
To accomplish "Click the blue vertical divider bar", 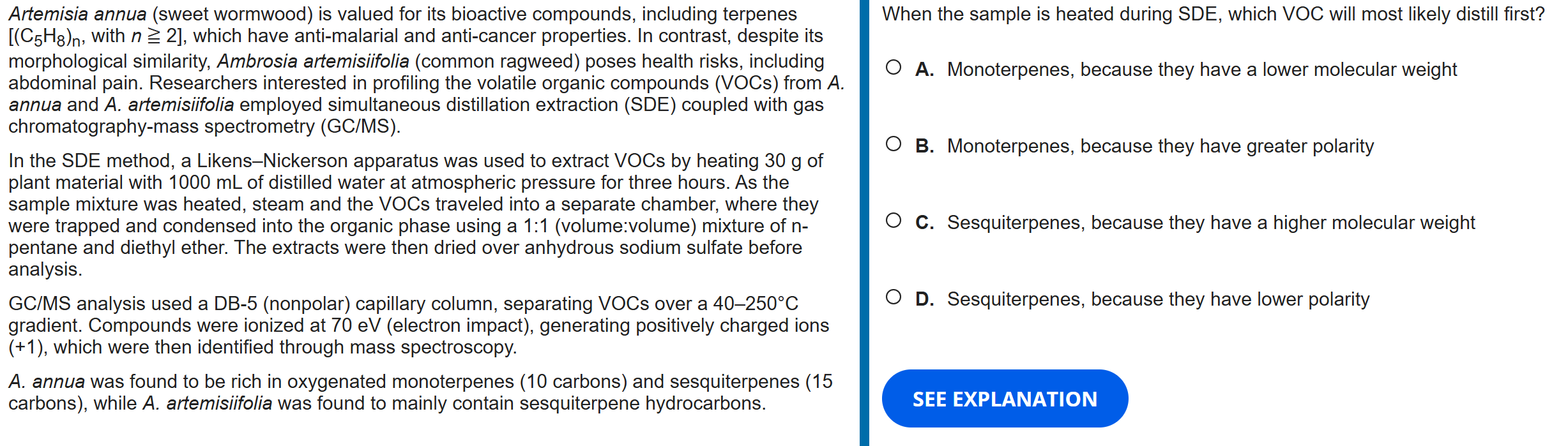I will click(864, 223).
